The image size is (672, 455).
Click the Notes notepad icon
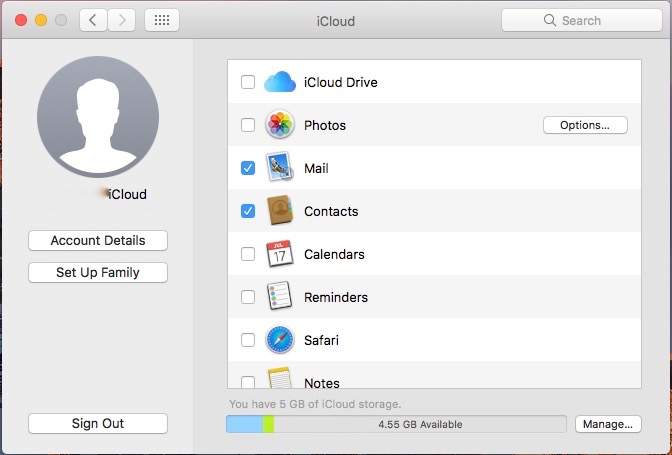point(280,377)
